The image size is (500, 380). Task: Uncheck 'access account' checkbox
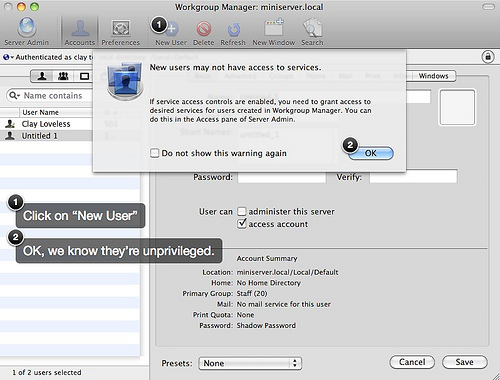pos(242,224)
